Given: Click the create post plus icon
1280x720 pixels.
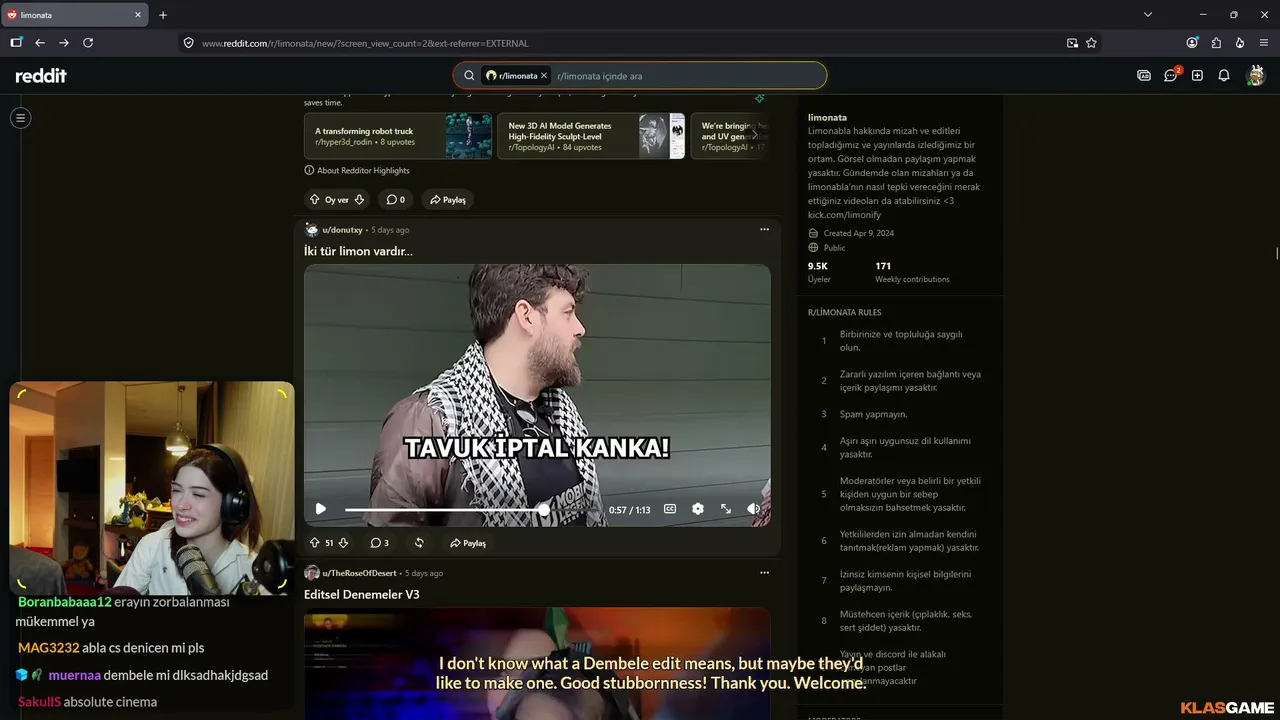Looking at the screenshot, I should pos(1197,76).
